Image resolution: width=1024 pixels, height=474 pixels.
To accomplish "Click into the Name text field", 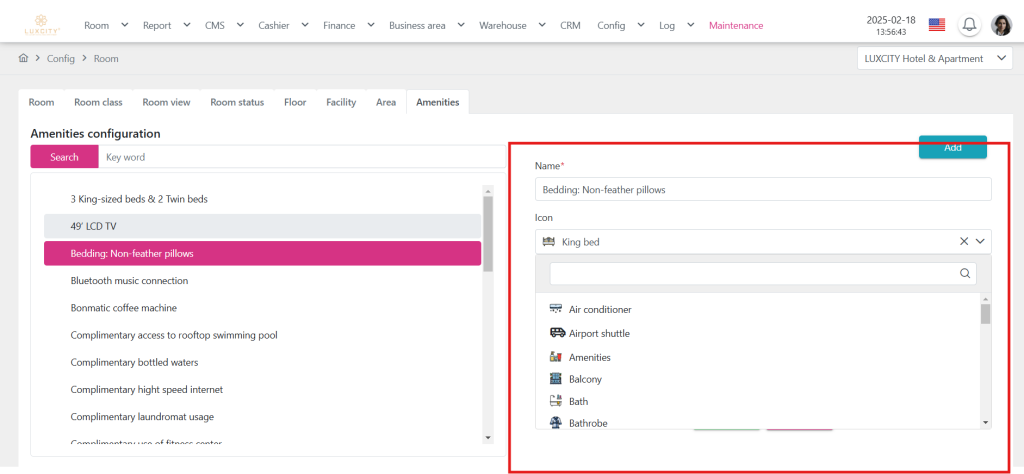I will point(763,189).
